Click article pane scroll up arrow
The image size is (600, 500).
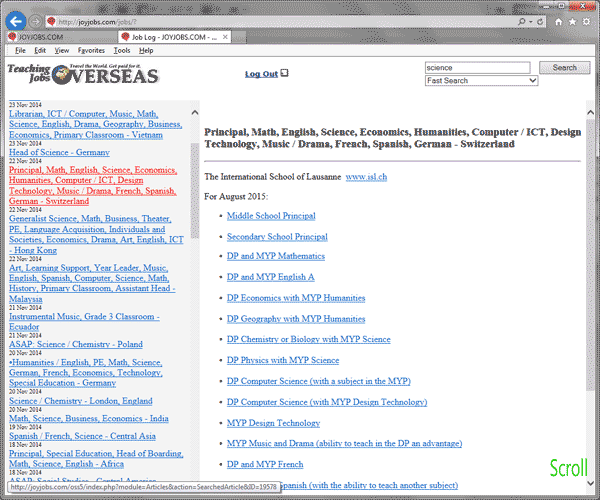point(590,112)
